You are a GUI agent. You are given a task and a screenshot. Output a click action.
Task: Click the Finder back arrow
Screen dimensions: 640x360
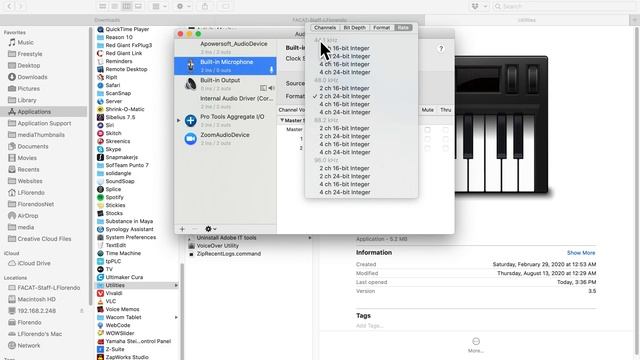9,6
